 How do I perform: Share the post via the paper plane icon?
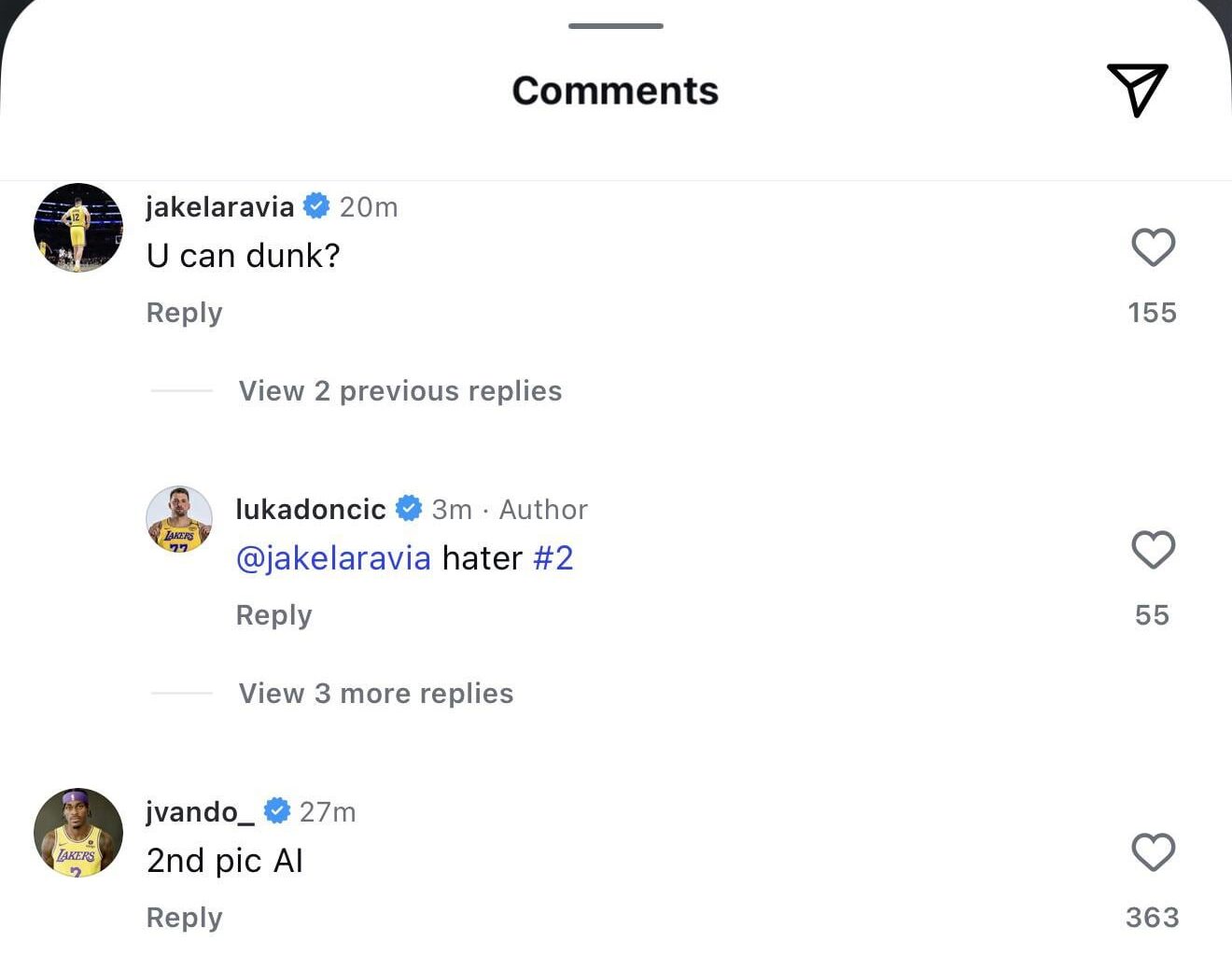pyautogui.click(x=1137, y=91)
